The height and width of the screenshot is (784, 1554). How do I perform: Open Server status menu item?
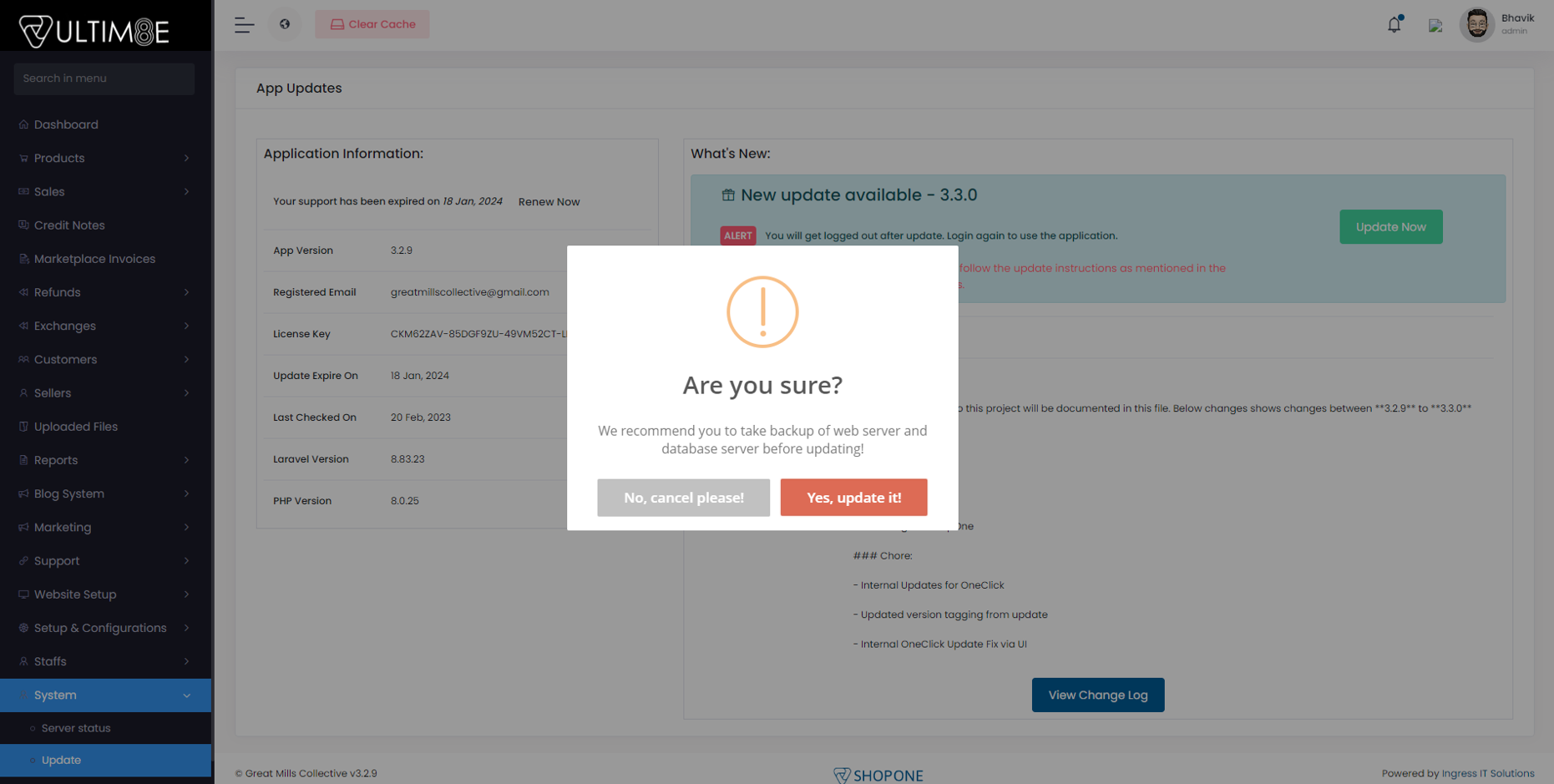tap(76, 728)
